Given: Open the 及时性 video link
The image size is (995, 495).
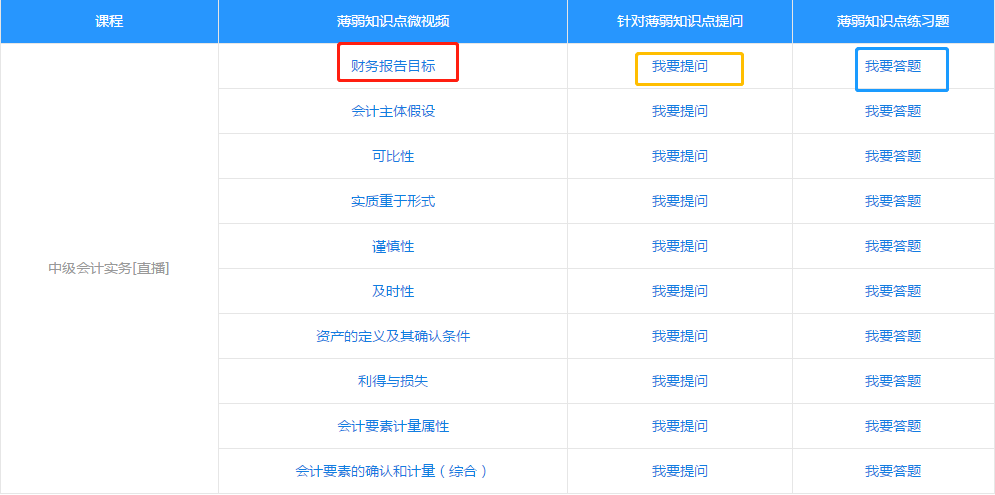Looking at the screenshot, I should (x=393, y=291).
